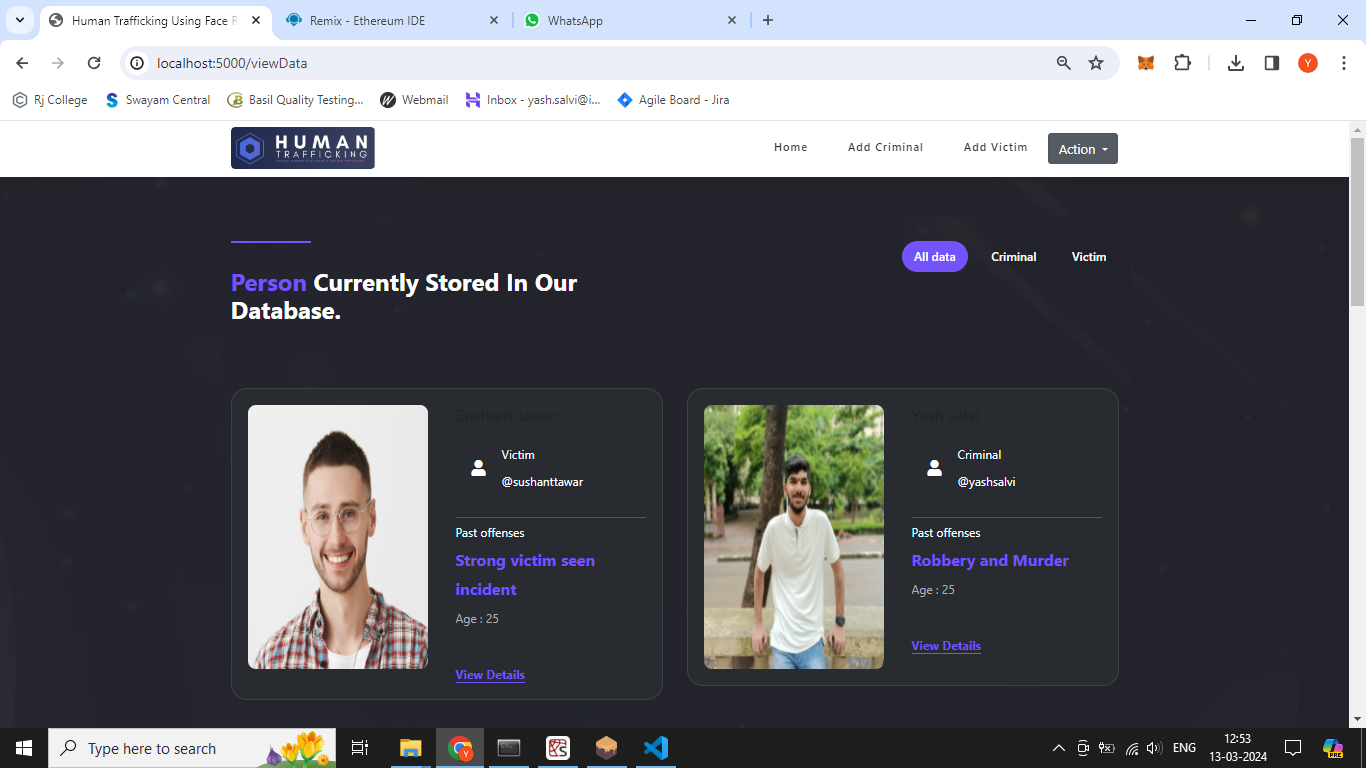Open the Add Victim nav item
1366x768 pixels.
tap(996, 147)
